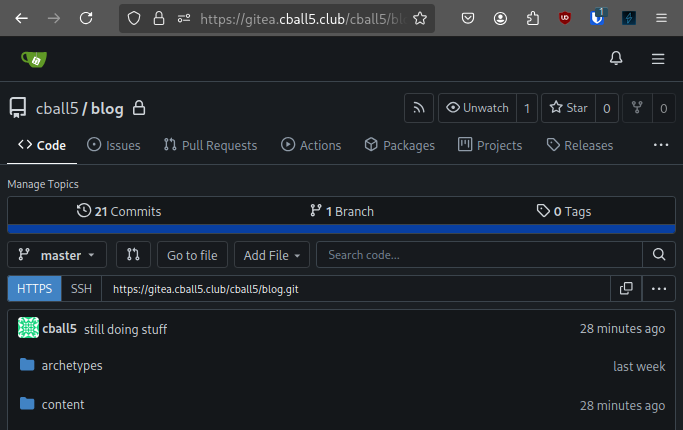Click the blog repository name link
The height and width of the screenshot is (430, 683).
click(107, 108)
